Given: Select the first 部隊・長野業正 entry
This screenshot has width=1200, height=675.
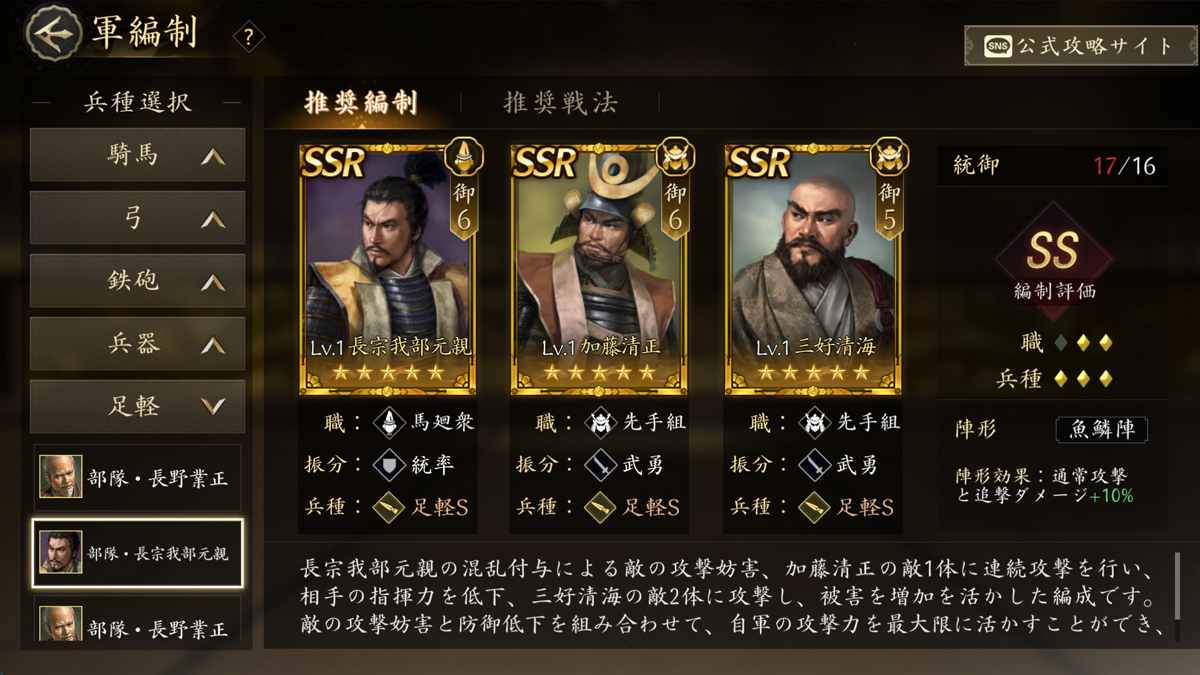Looking at the screenshot, I should click(137, 477).
